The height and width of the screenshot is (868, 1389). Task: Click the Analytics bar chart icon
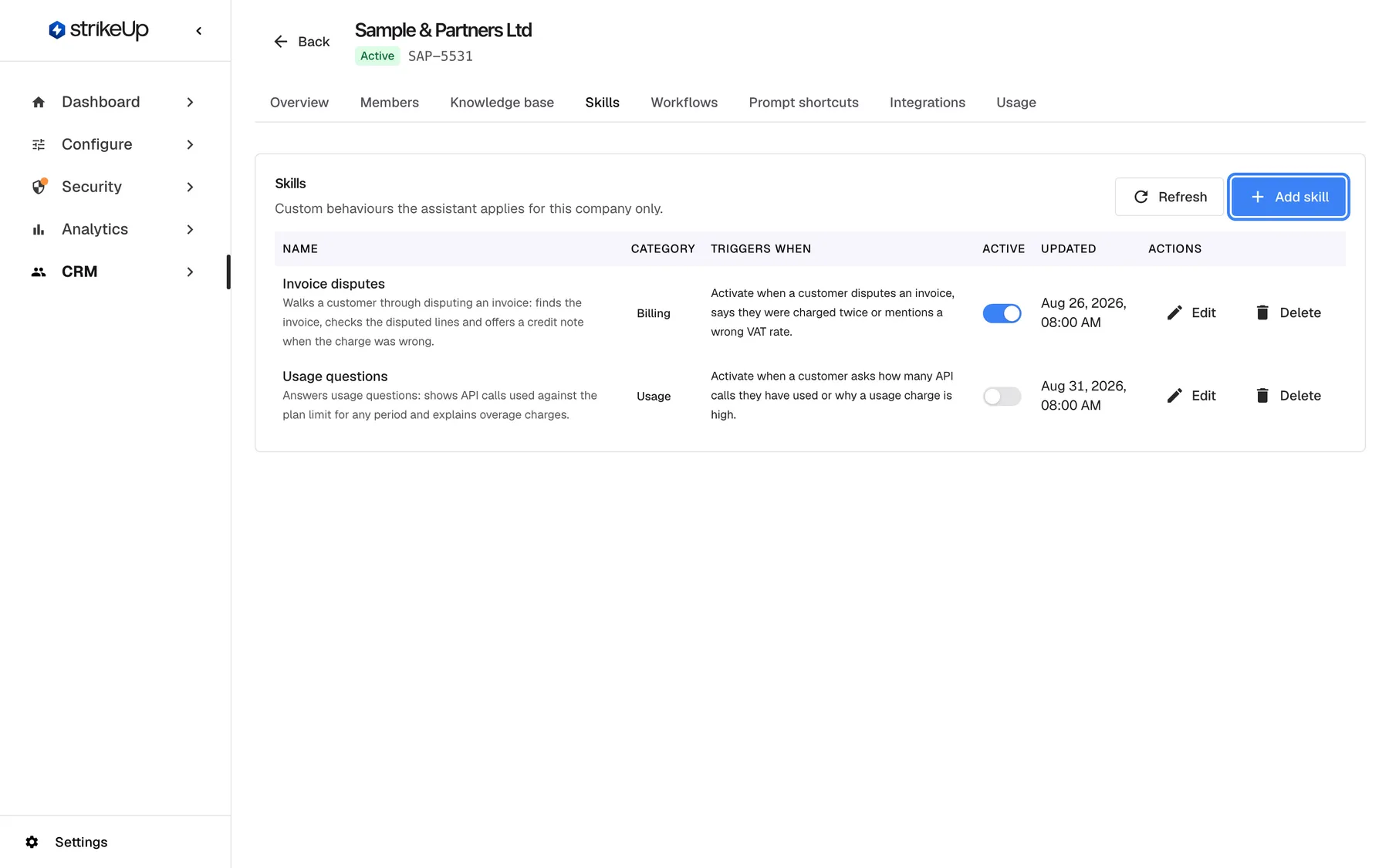39,229
